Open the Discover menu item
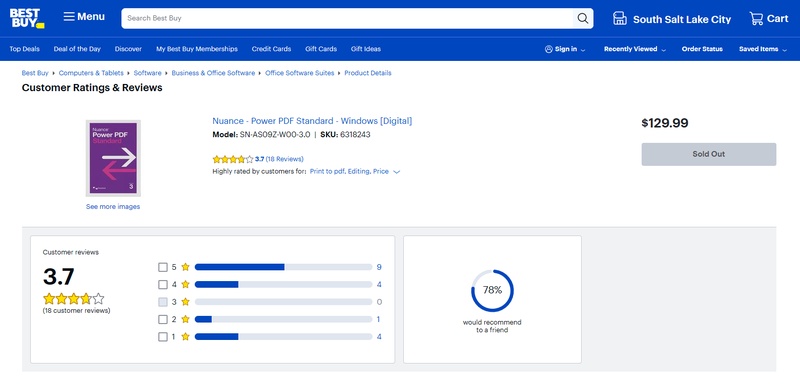Viewport: 800px width, 385px height. tap(128, 49)
